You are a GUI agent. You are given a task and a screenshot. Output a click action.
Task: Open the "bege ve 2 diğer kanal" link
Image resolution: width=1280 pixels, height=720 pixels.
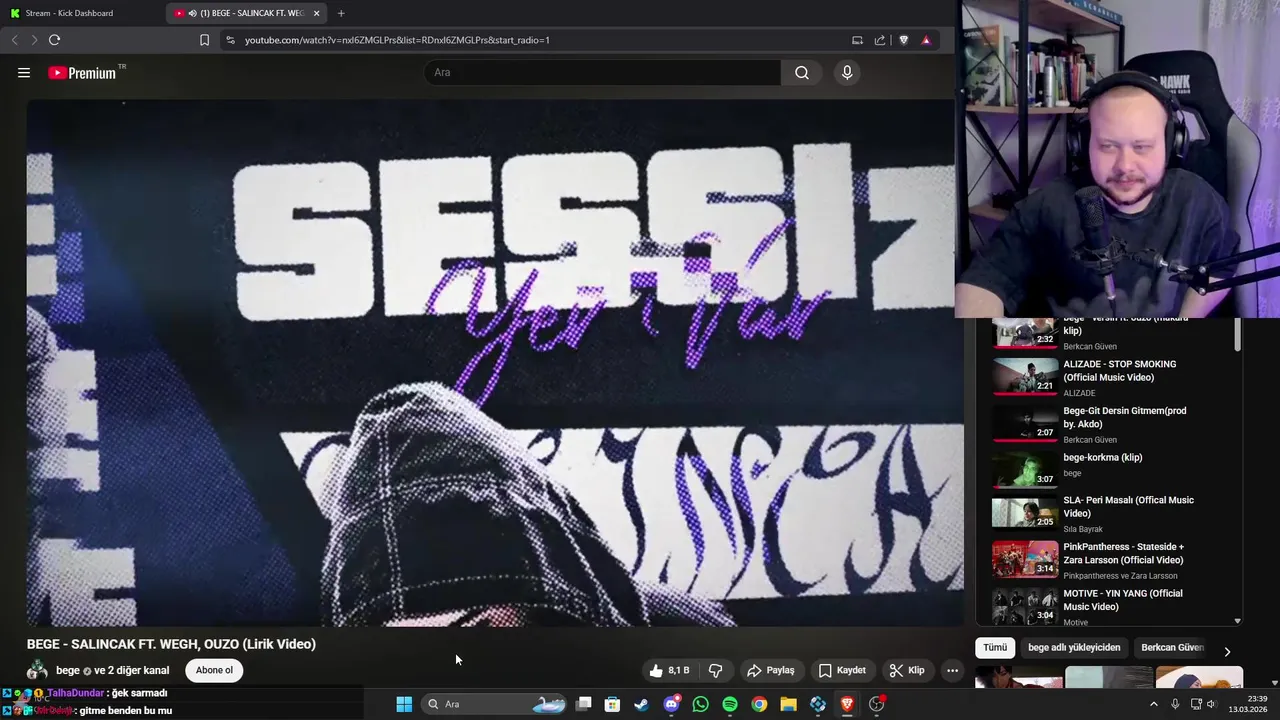[112, 670]
